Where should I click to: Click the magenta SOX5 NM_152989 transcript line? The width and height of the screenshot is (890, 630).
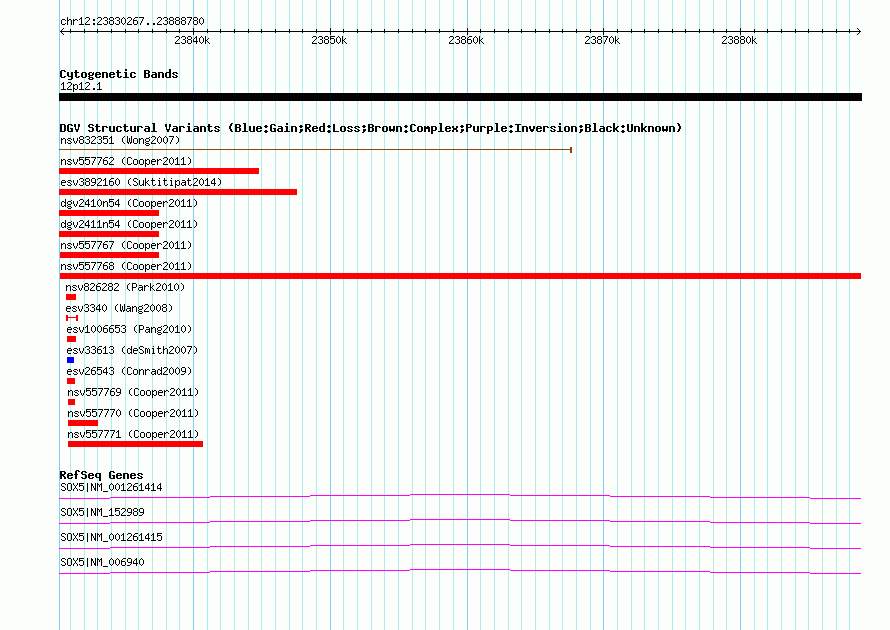click(460, 522)
